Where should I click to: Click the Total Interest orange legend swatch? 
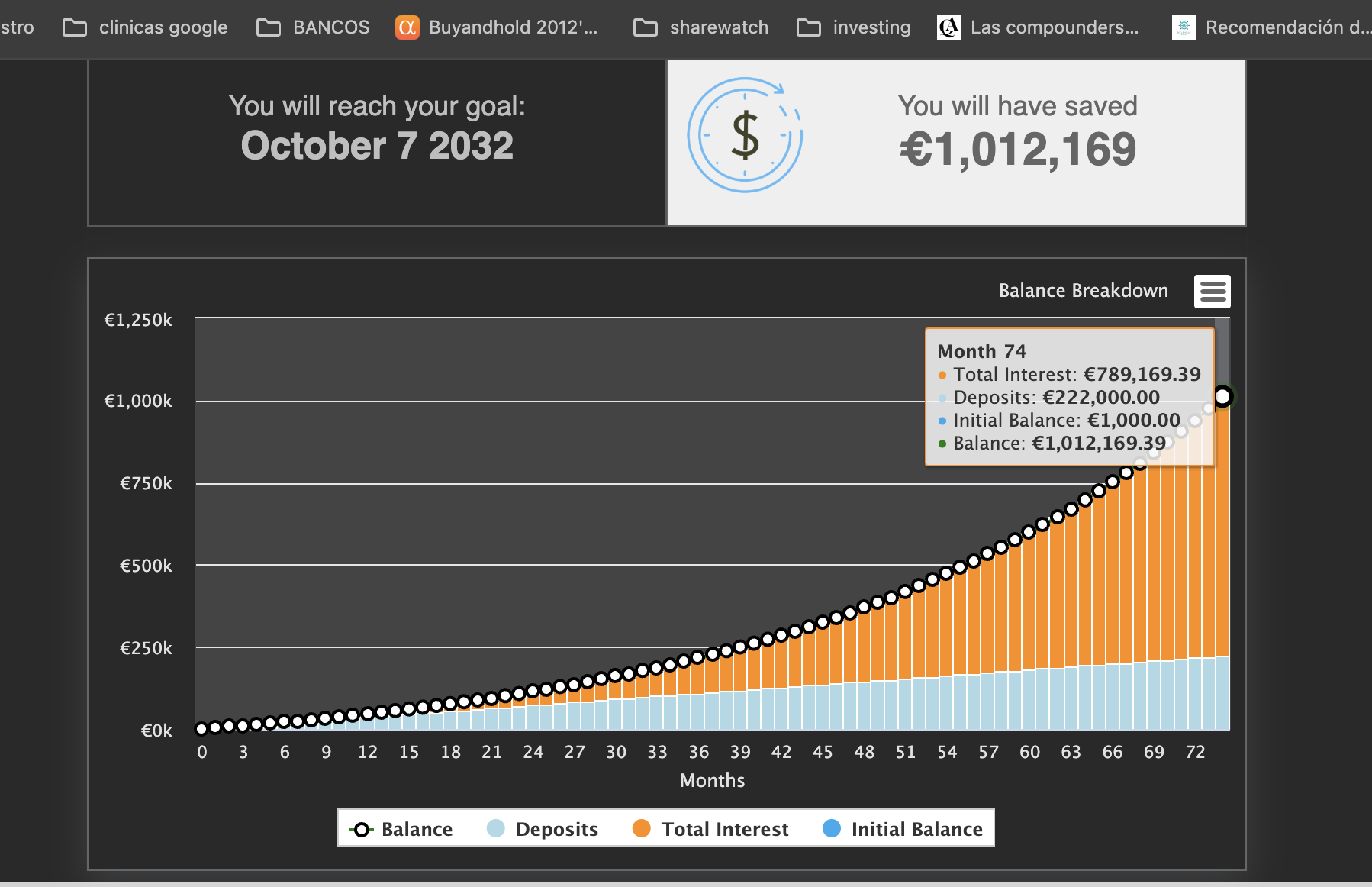642,828
